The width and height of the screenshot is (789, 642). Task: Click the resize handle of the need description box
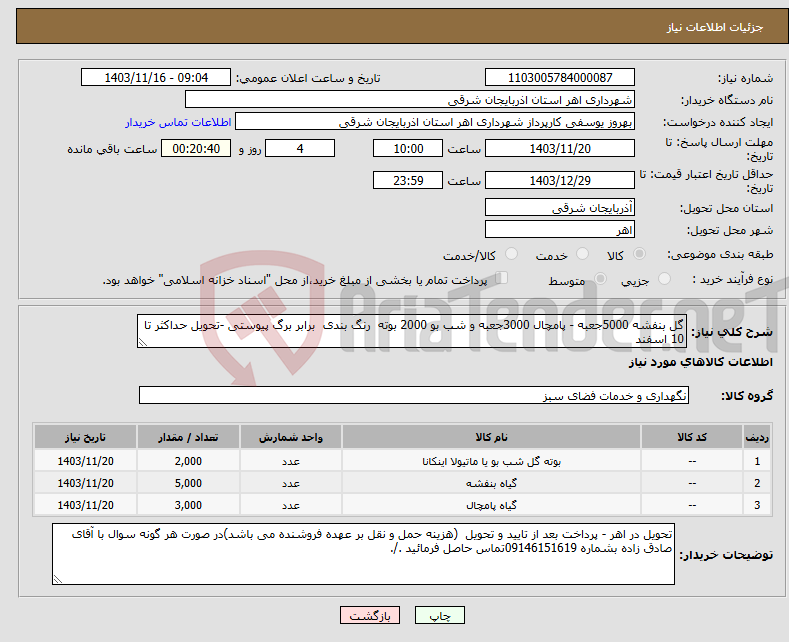click(x=143, y=343)
